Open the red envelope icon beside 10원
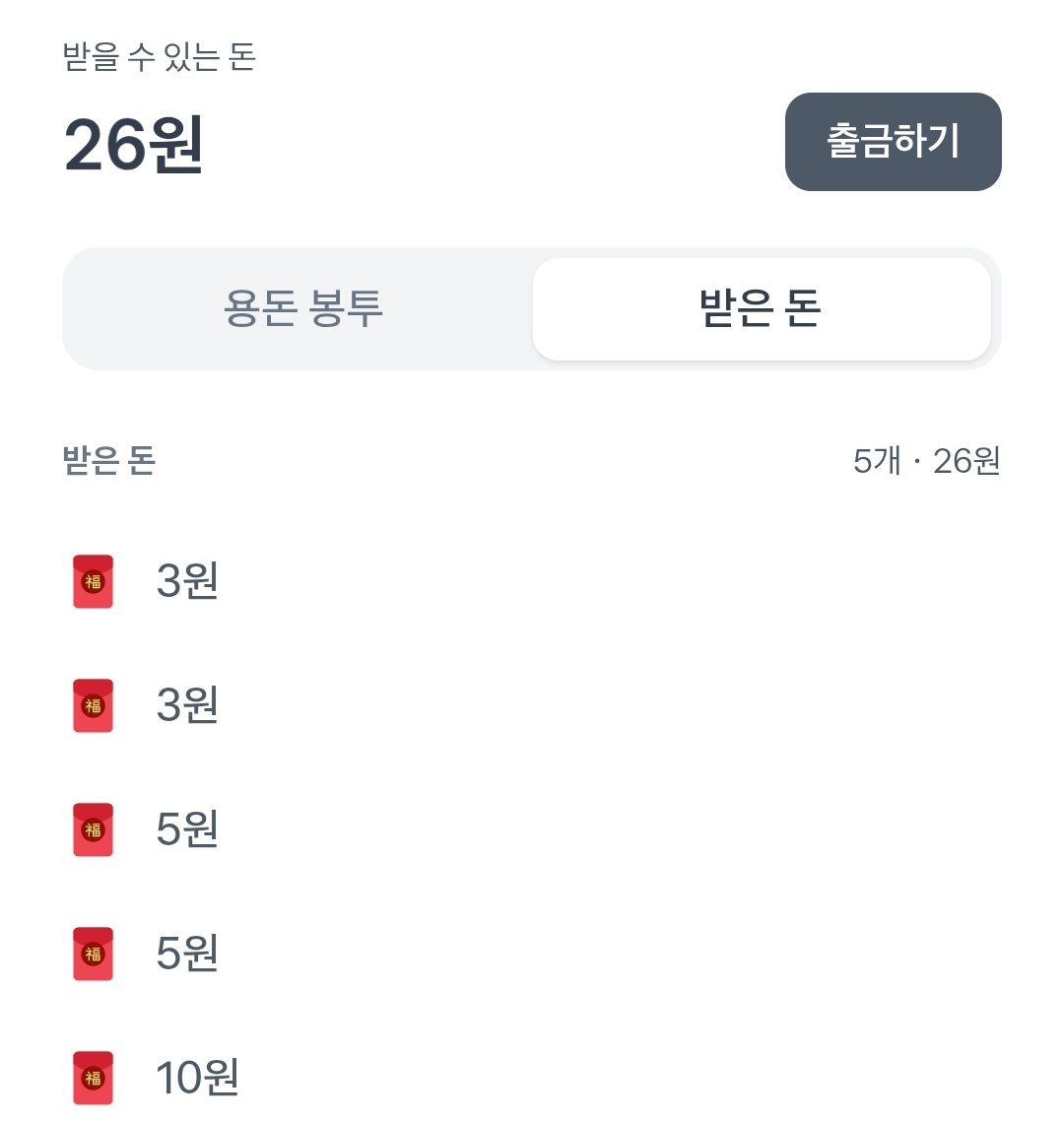Image resolution: width=1064 pixels, height=1122 pixels. click(x=94, y=1078)
